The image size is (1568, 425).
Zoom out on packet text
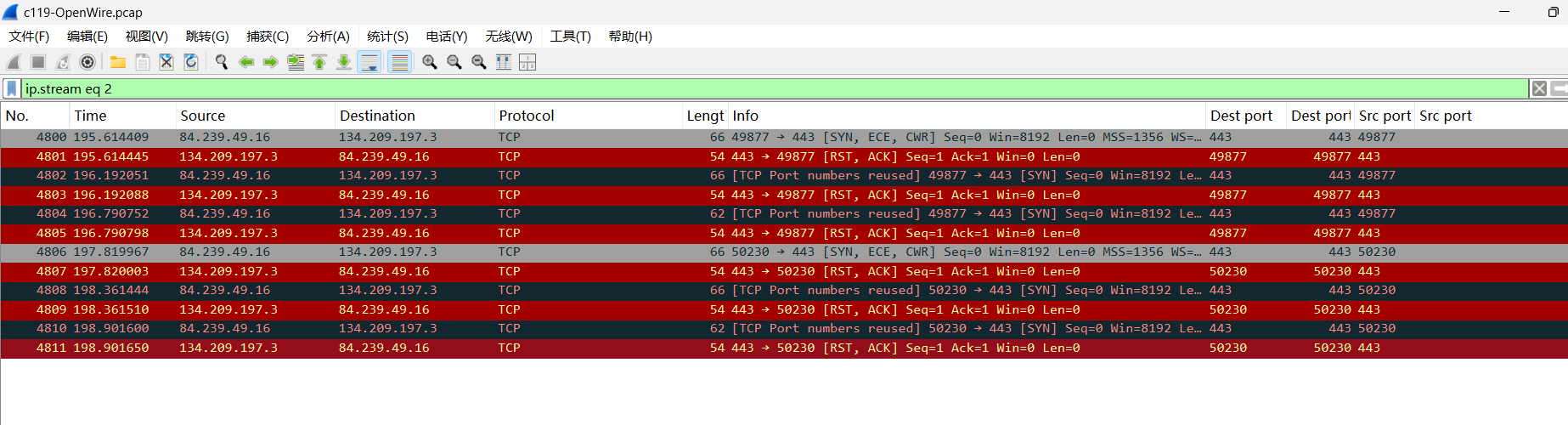coord(454,62)
